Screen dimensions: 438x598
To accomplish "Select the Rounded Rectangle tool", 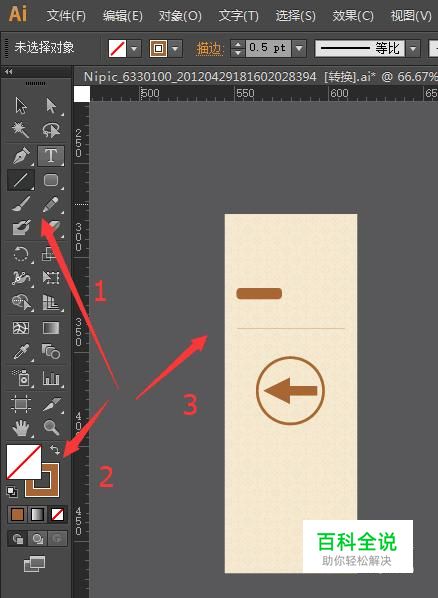I will (50, 180).
